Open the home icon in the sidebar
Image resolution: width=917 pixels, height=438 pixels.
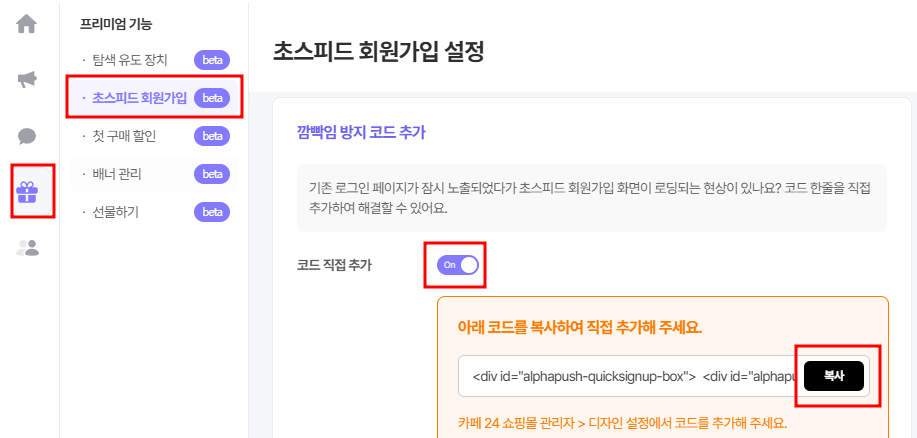point(27,24)
